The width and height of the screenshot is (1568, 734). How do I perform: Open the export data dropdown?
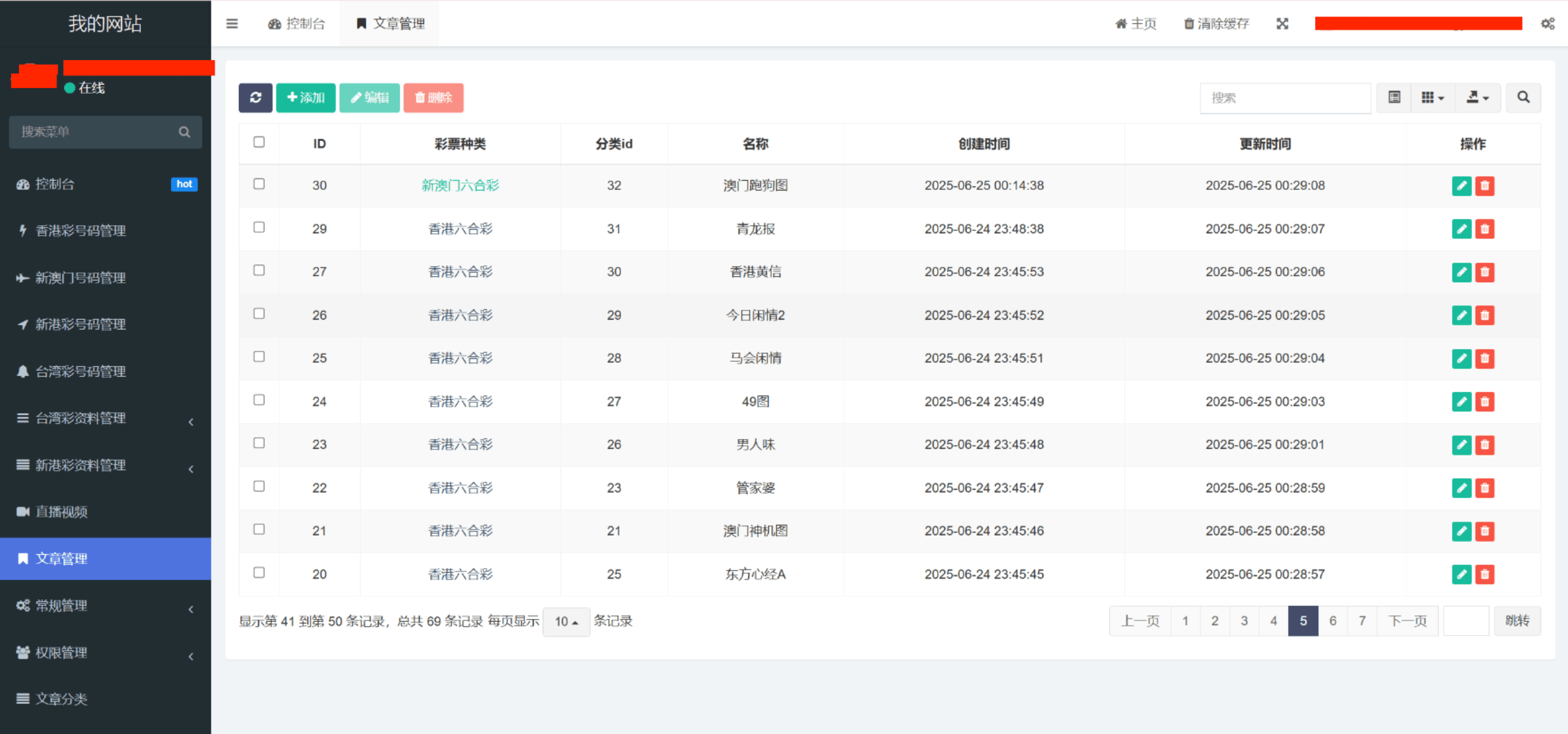(1477, 97)
